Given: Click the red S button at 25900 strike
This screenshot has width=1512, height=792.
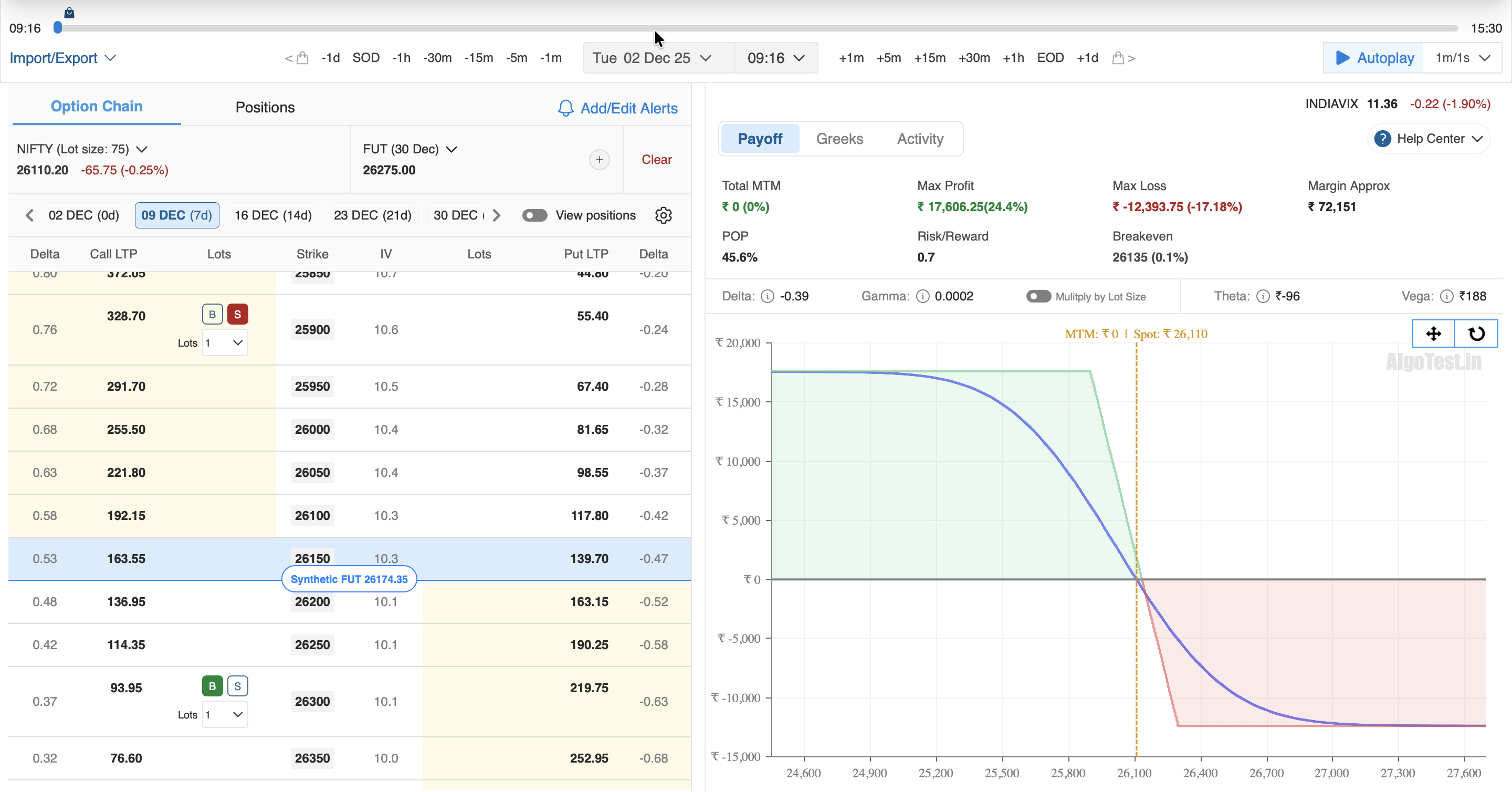Looking at the screenshot, I should click(x=237, y=314).
